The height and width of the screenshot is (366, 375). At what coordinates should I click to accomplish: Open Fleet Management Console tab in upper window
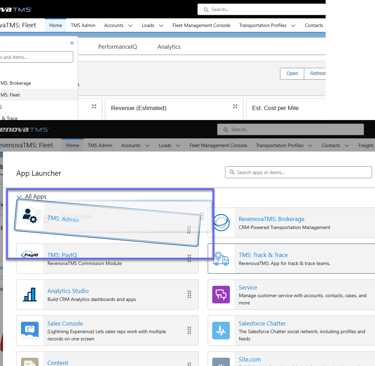coord(201,25)
